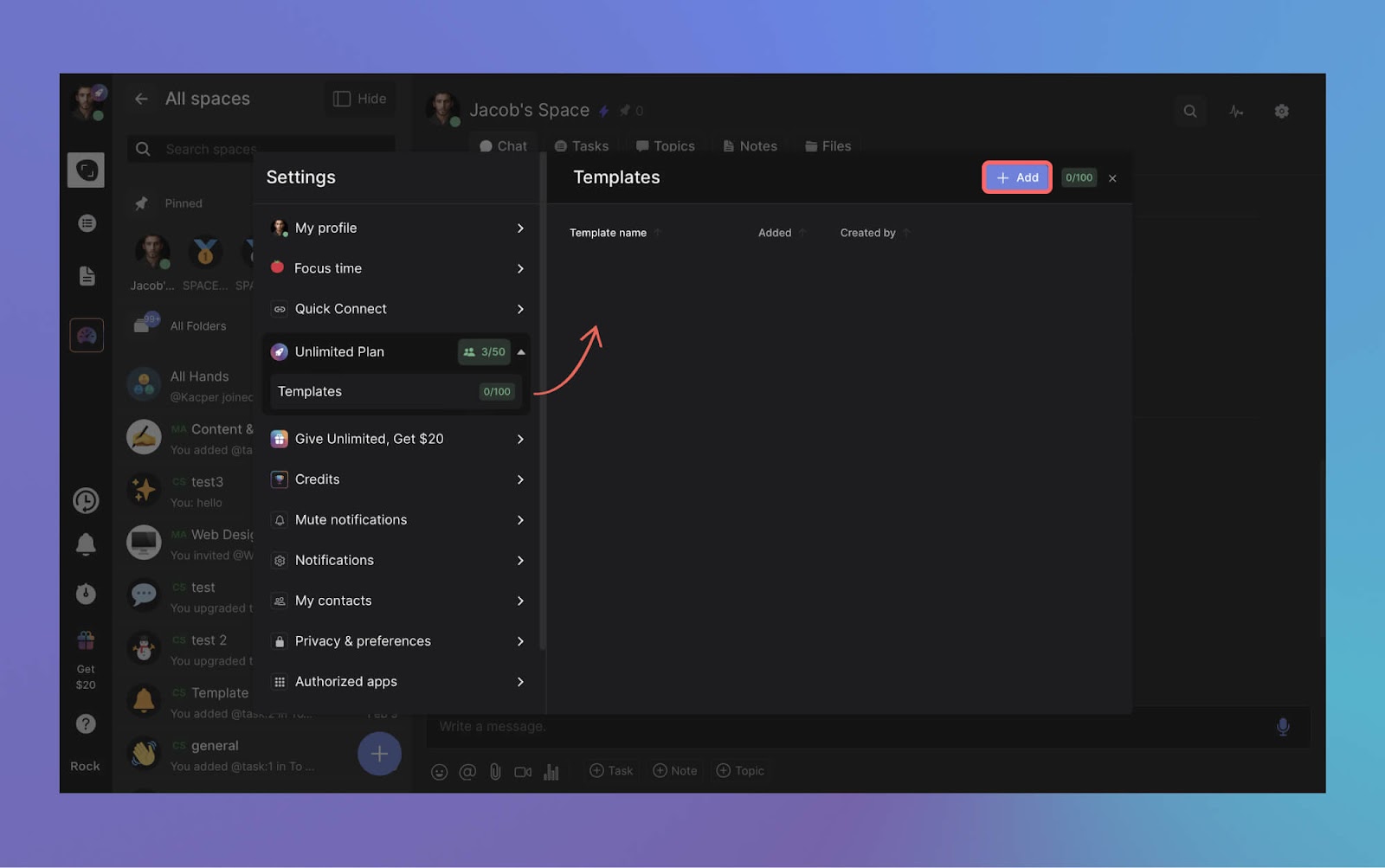Image resolution: width=1385 pixels, height=868 pixels.
Task: Select Templates under Unlimited Plan
Action: 396,391
